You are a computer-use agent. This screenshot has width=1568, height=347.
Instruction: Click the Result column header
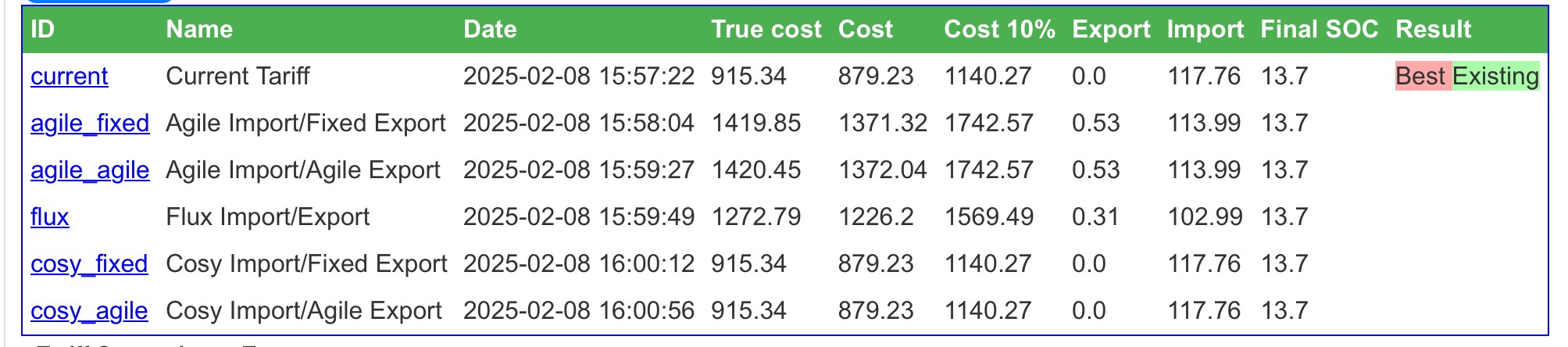click(x=1434, y=30)
